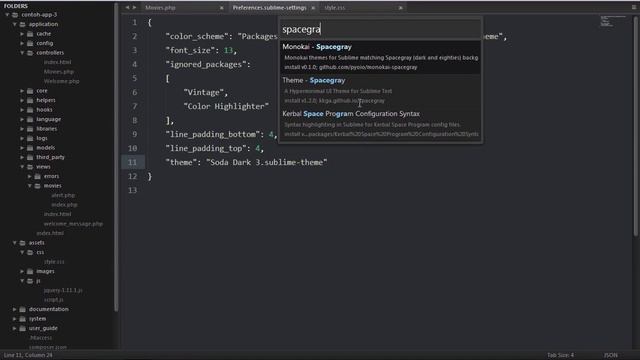Click the "font_size" key on line 3
Image resolution: width=640 pixels, height=360 pixels.
(x=190, y=50)
